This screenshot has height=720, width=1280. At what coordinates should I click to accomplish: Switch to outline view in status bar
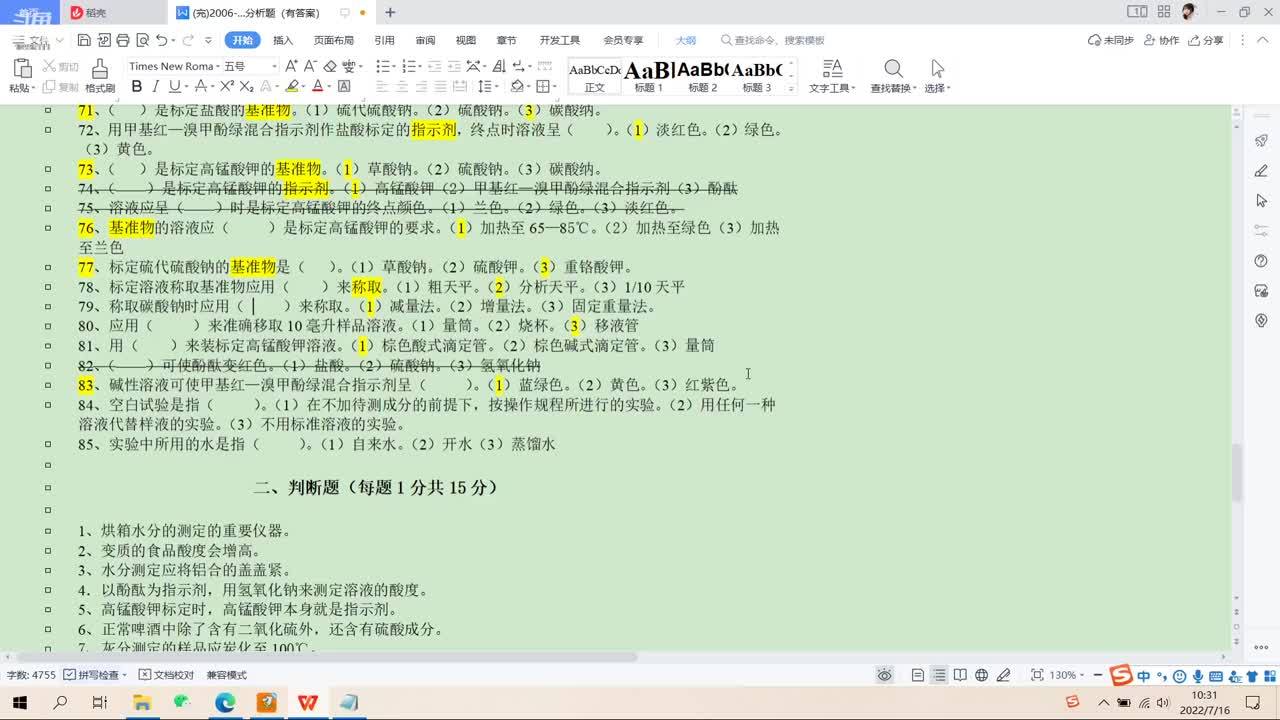point(939,675)
